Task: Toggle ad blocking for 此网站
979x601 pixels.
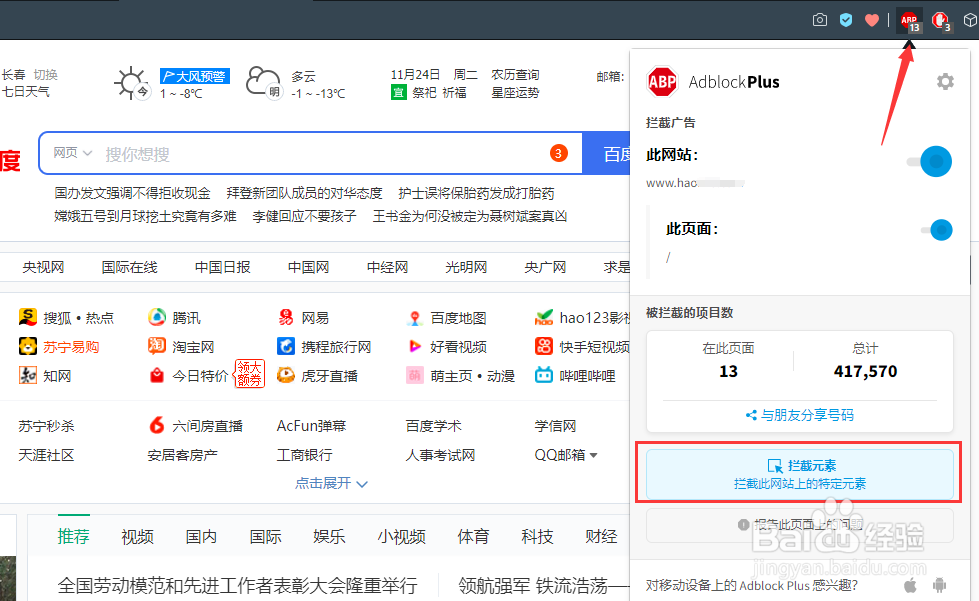Action: (x=930, y=162)
